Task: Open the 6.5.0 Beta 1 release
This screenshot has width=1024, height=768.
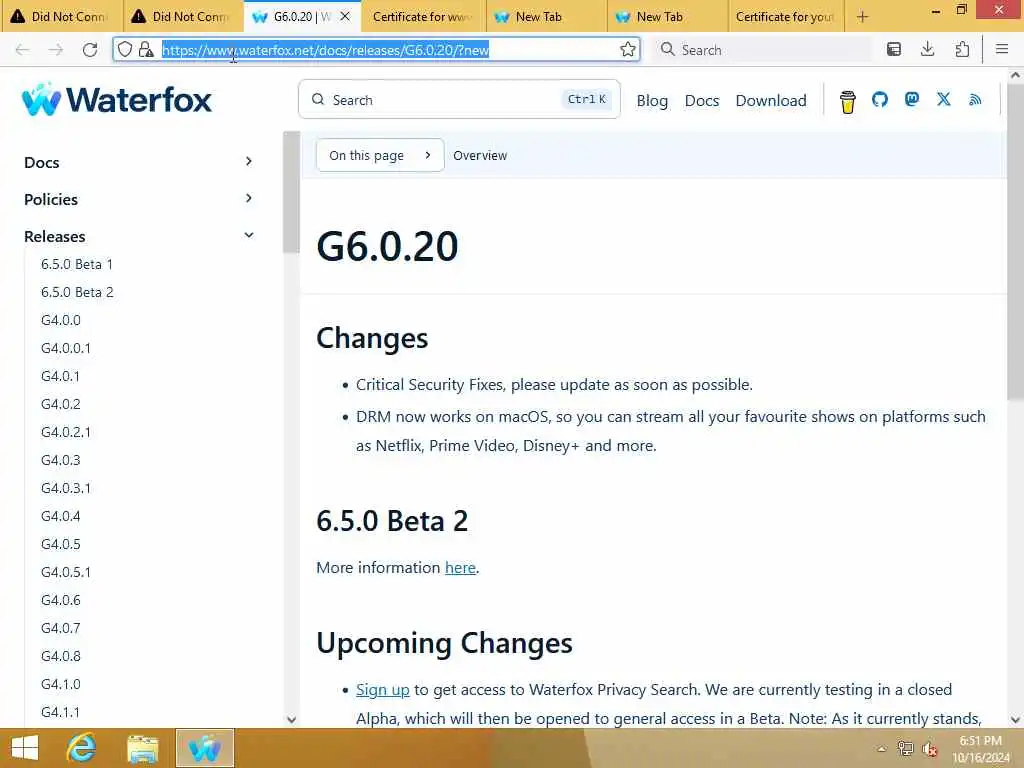Action: pos(77,264)
